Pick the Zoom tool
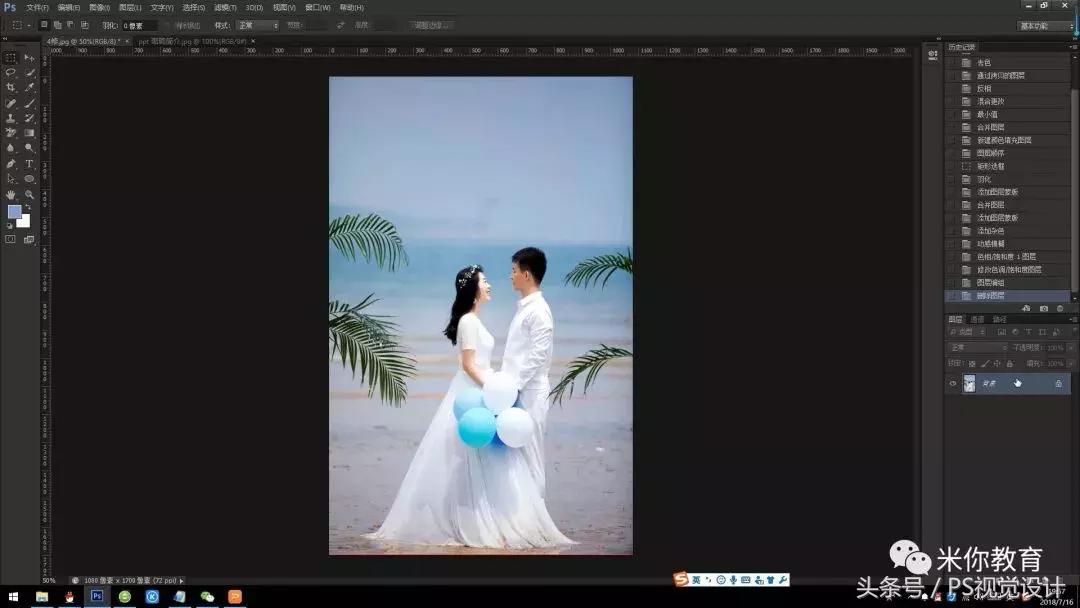Image resolution: width=1080 pixels, height=608 pixels. 27,194
